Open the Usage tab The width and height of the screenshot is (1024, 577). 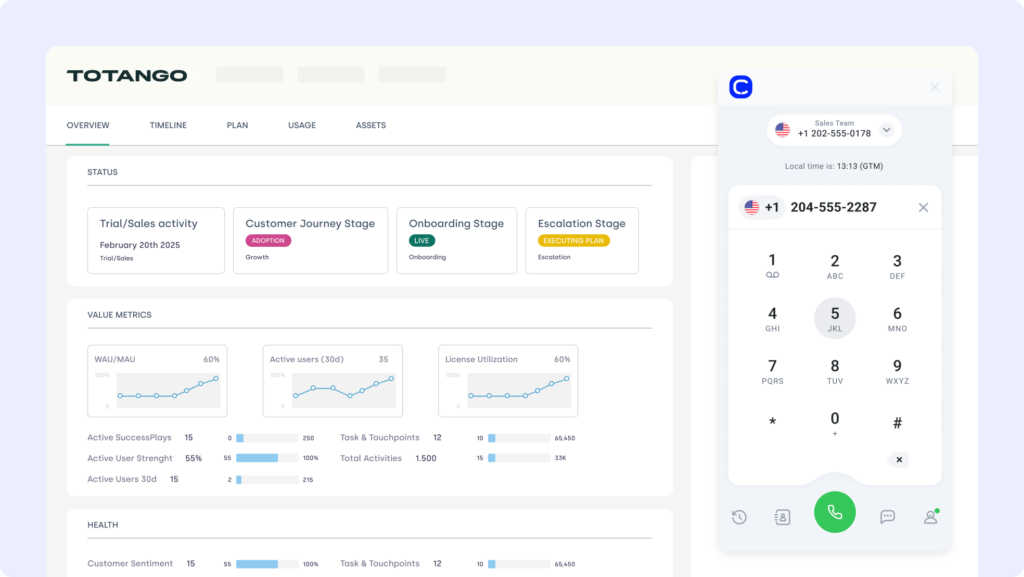[302, 125]
